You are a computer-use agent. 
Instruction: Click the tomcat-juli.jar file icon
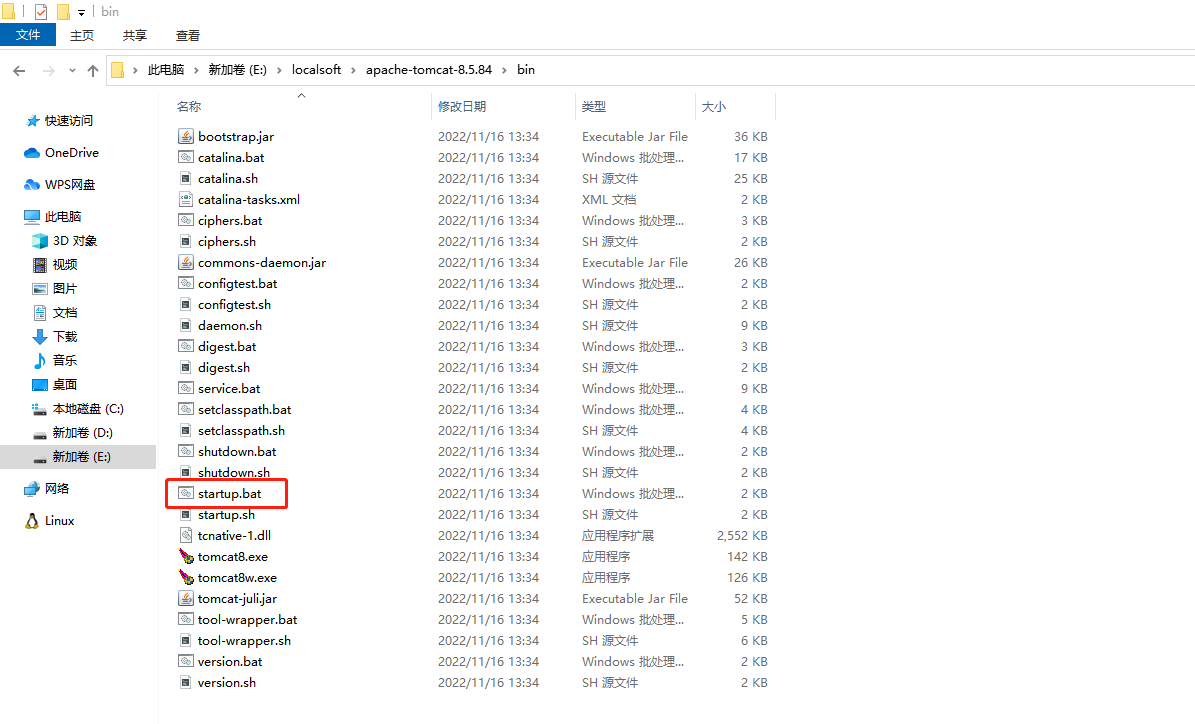[185, 598]
